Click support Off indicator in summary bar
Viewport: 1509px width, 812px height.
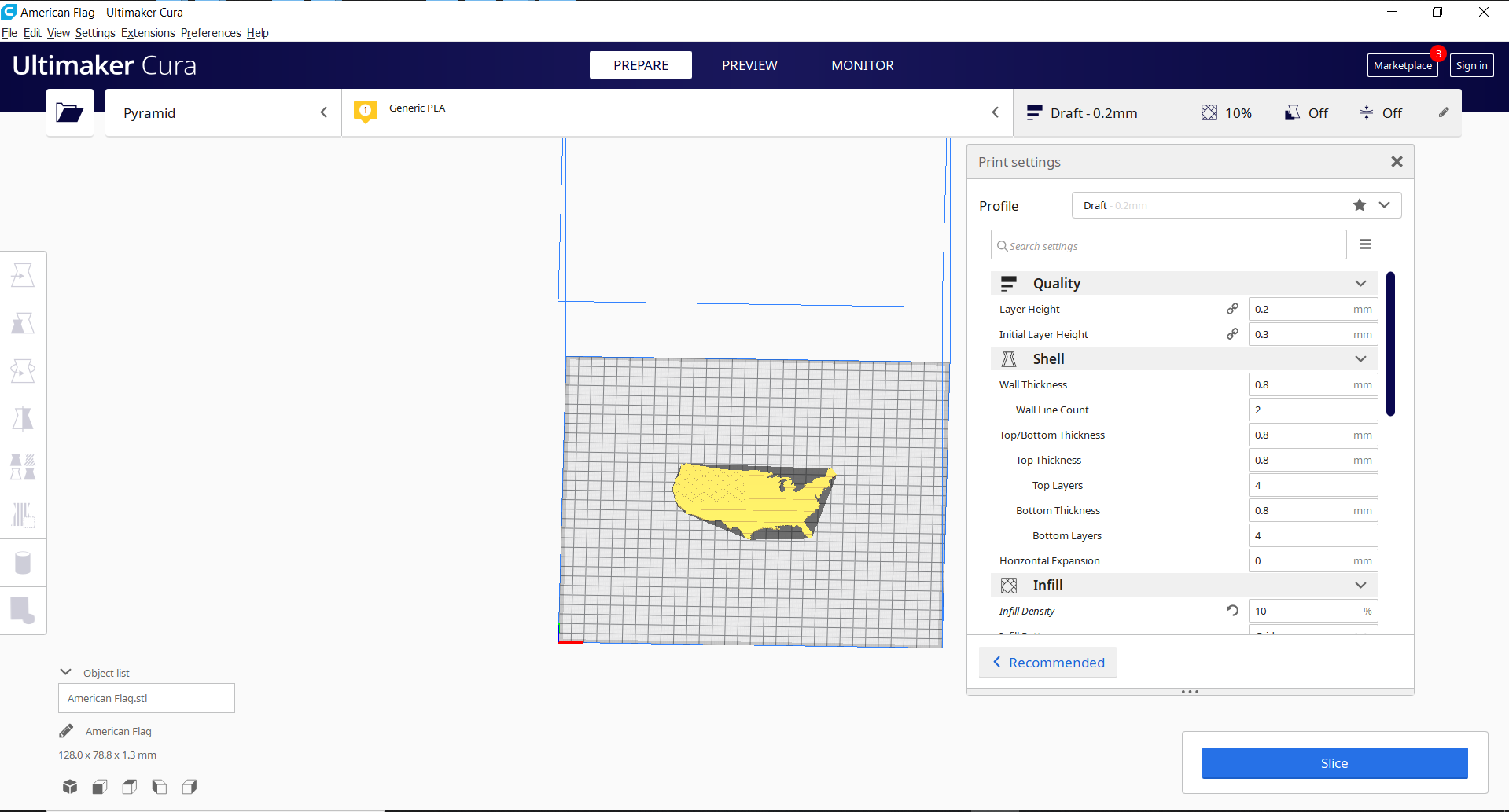[x=1306, y=112]
